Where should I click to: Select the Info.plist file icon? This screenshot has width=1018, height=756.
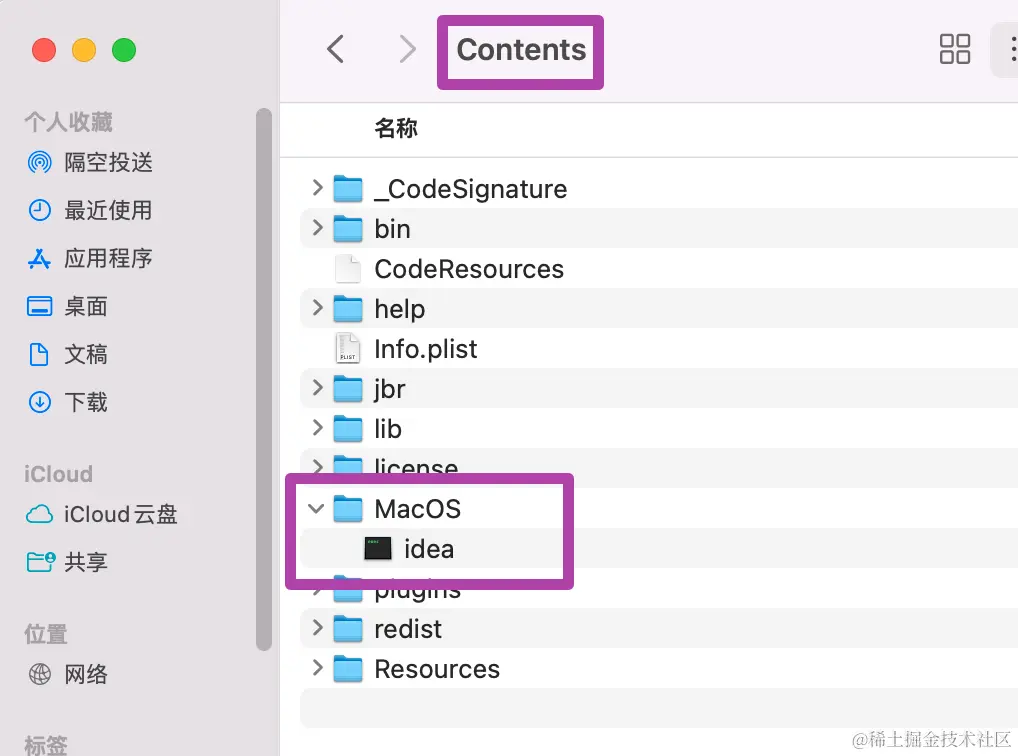click(348, 348)
